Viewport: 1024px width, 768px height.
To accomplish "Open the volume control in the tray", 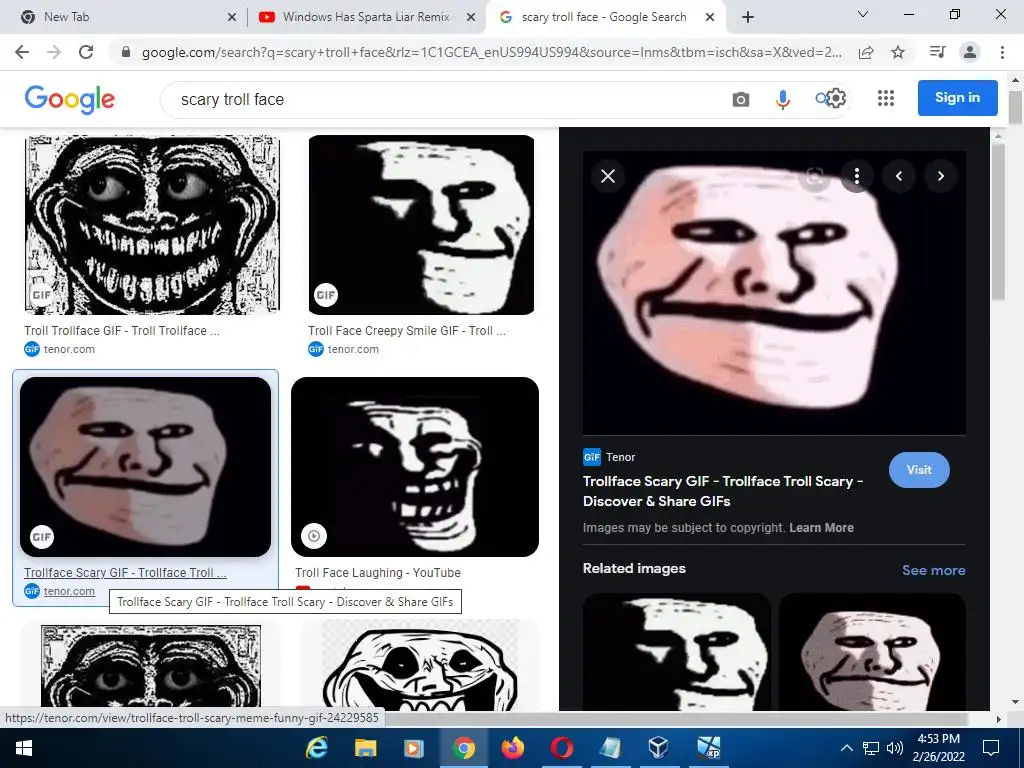I will pos(894,748).
